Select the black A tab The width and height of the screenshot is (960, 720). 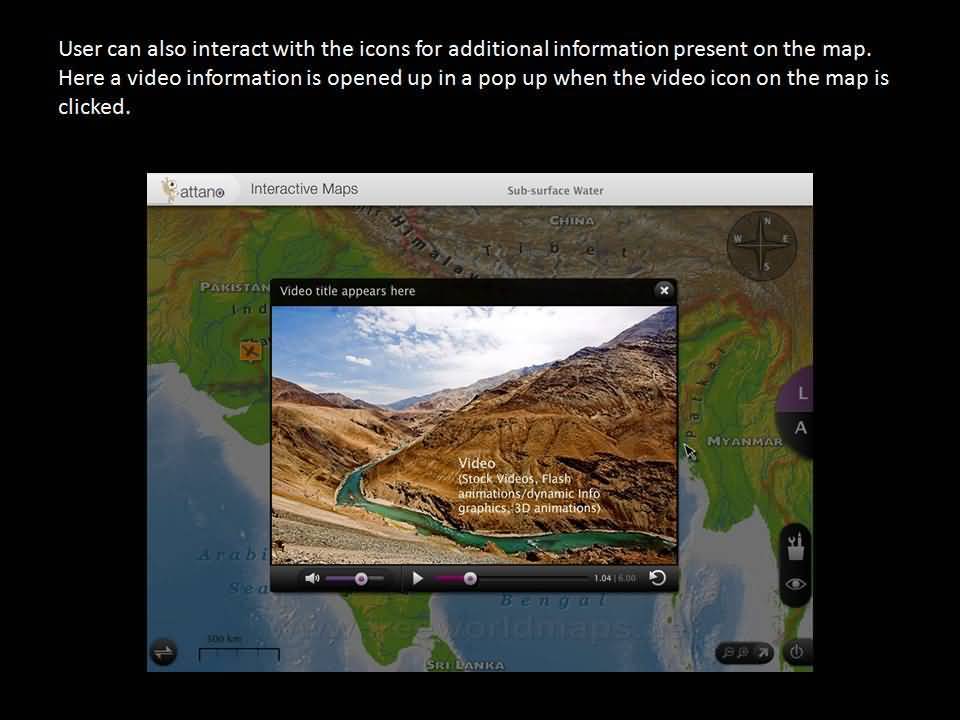tap(800, 428)
